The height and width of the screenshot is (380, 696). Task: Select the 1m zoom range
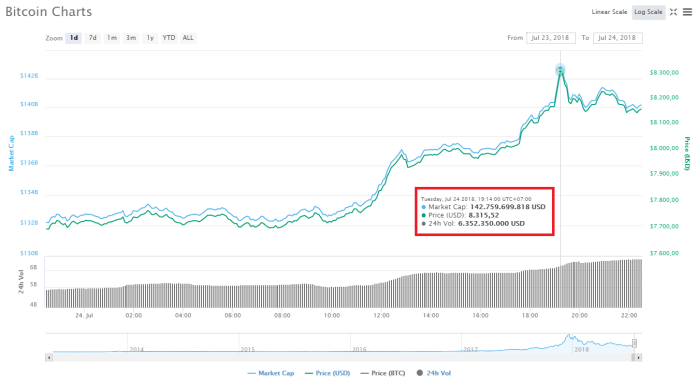coord(112,38)
